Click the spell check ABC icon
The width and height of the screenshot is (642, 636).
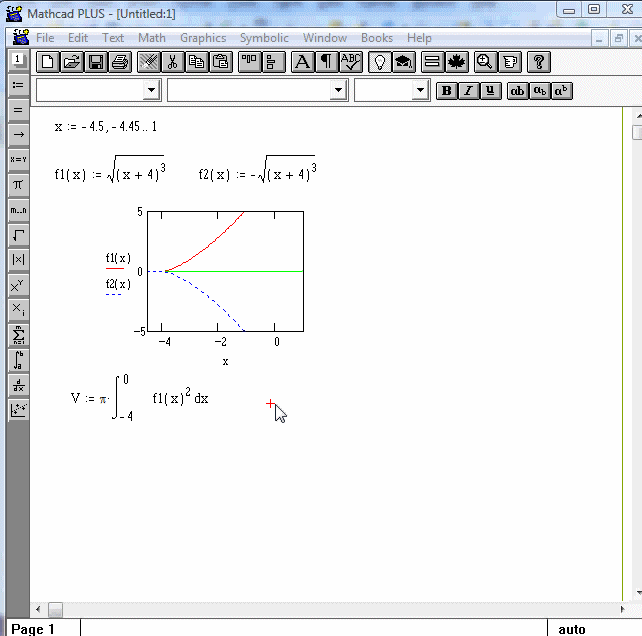click(351, 62)
